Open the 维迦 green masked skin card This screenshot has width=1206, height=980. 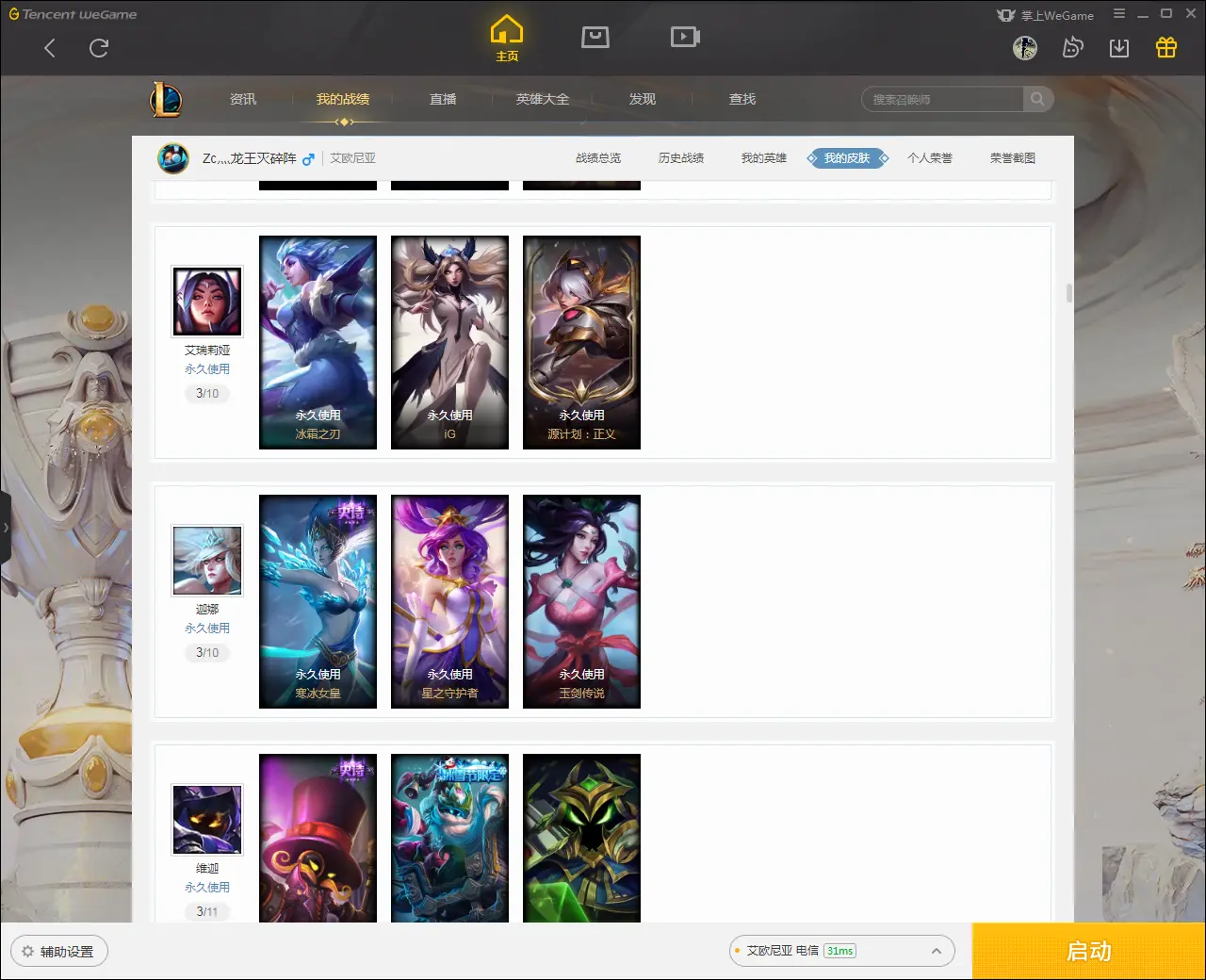(581, 838)
